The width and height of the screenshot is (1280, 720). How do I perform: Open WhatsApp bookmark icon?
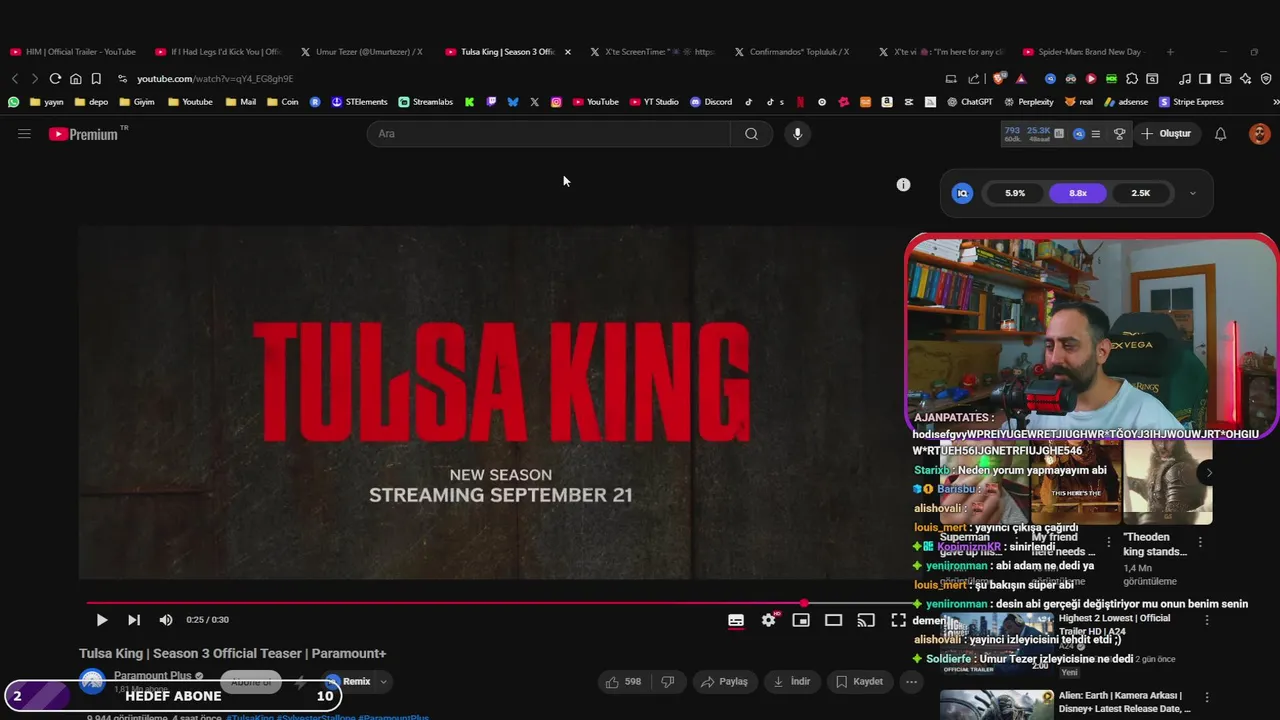pos(14,102)
